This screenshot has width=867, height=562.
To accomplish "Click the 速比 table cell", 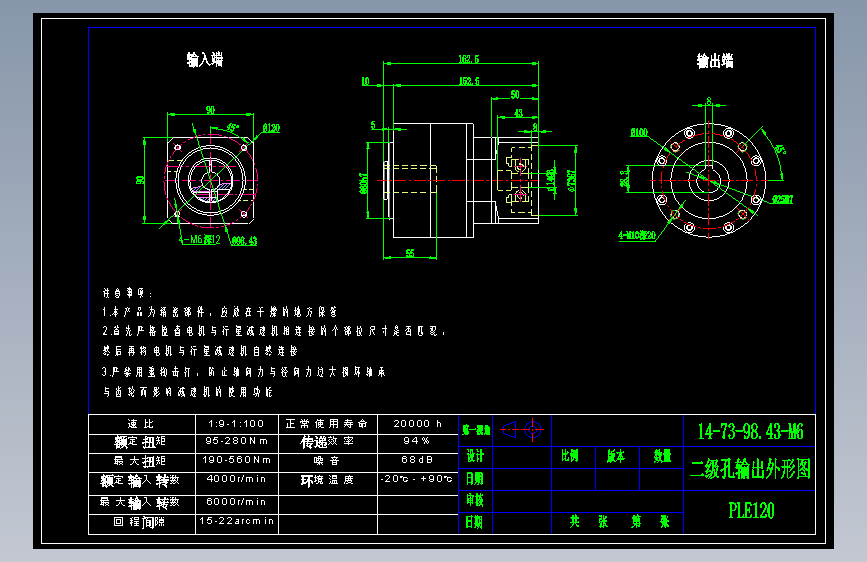I will coord(142,424).
